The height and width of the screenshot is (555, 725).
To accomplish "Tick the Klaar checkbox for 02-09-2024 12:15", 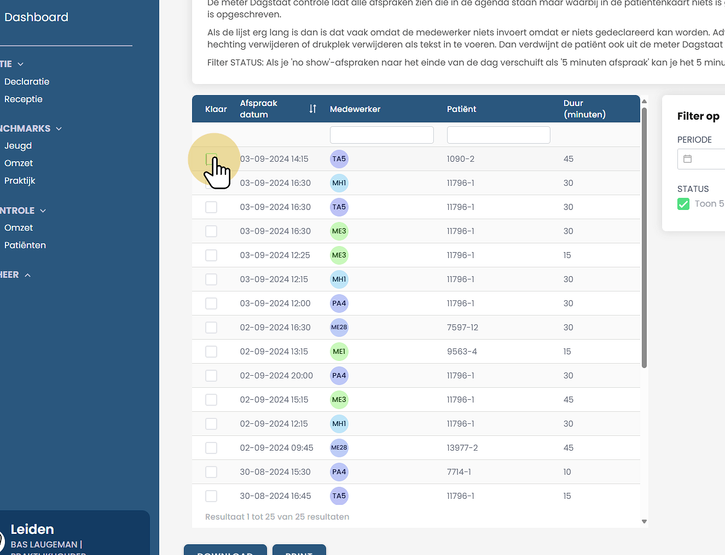I will coord(211,423).
